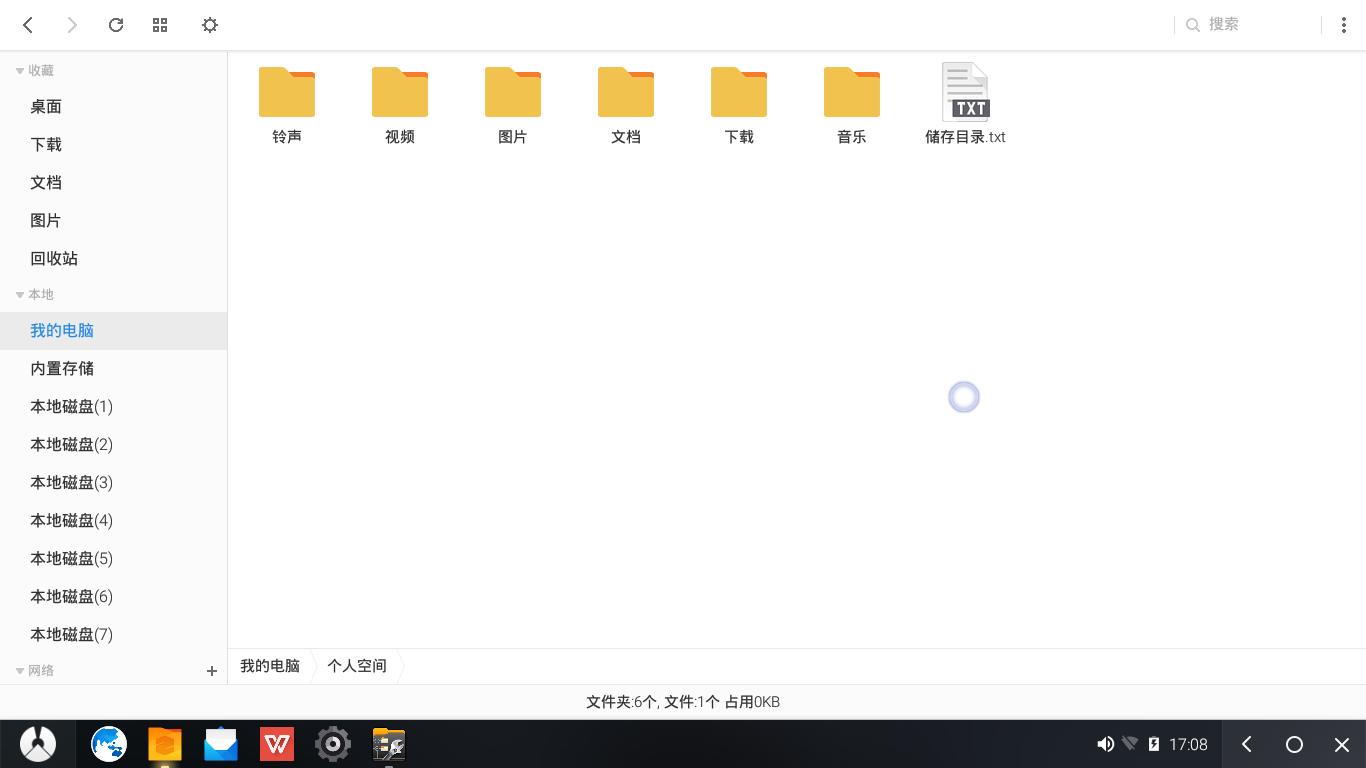
Task: Switch view mode using the grid icon
Action: tap(160, 25)
